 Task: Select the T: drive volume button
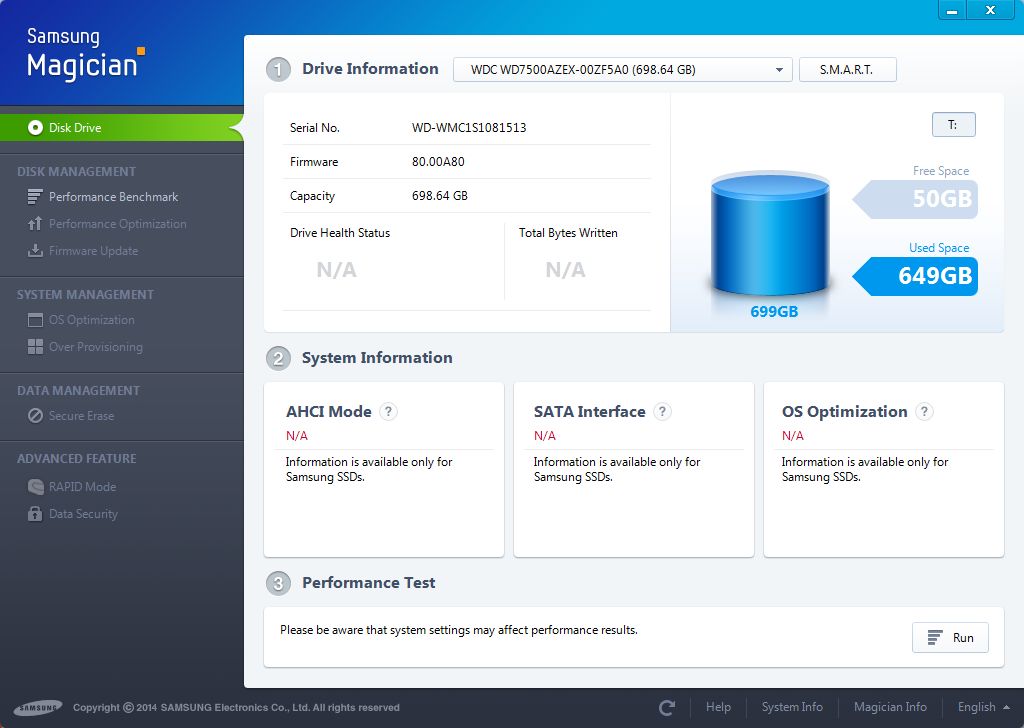[953, 125]
